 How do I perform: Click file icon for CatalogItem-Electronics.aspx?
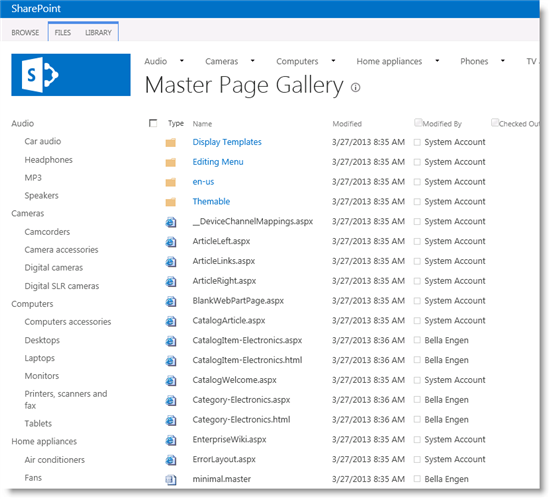[x=171, y=341]
